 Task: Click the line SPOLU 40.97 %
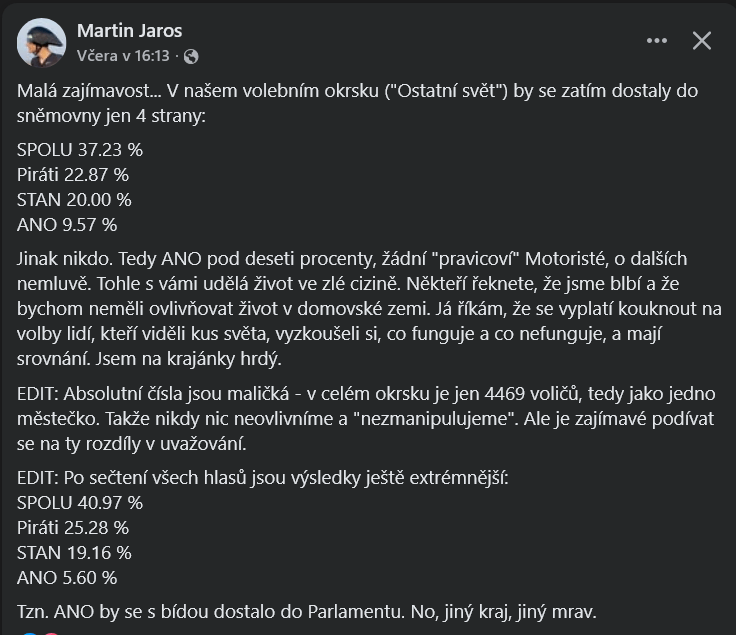pyautogui.click(x=80, y=502)
